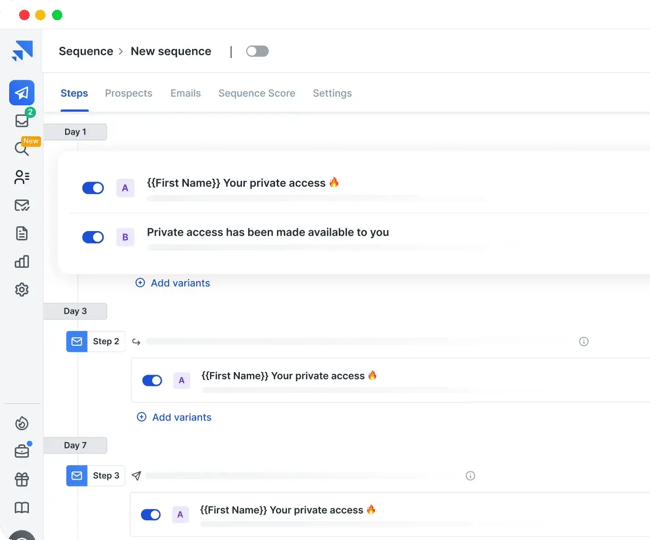Toggle the sequence activation switch in header
This screenshot has height=540, width=650.
click(257, 51)
